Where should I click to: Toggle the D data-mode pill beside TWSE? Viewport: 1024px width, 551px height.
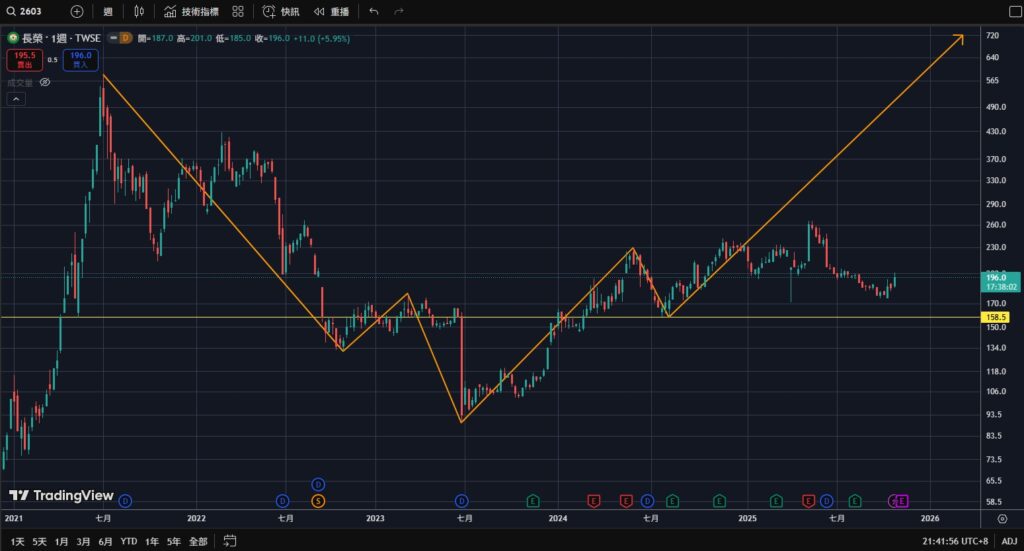pyautogui.click(x=125, y=37)
